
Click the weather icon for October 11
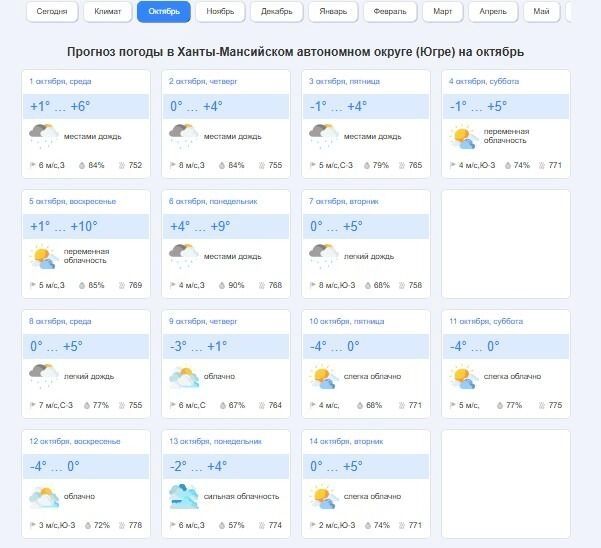pos(463,376)
